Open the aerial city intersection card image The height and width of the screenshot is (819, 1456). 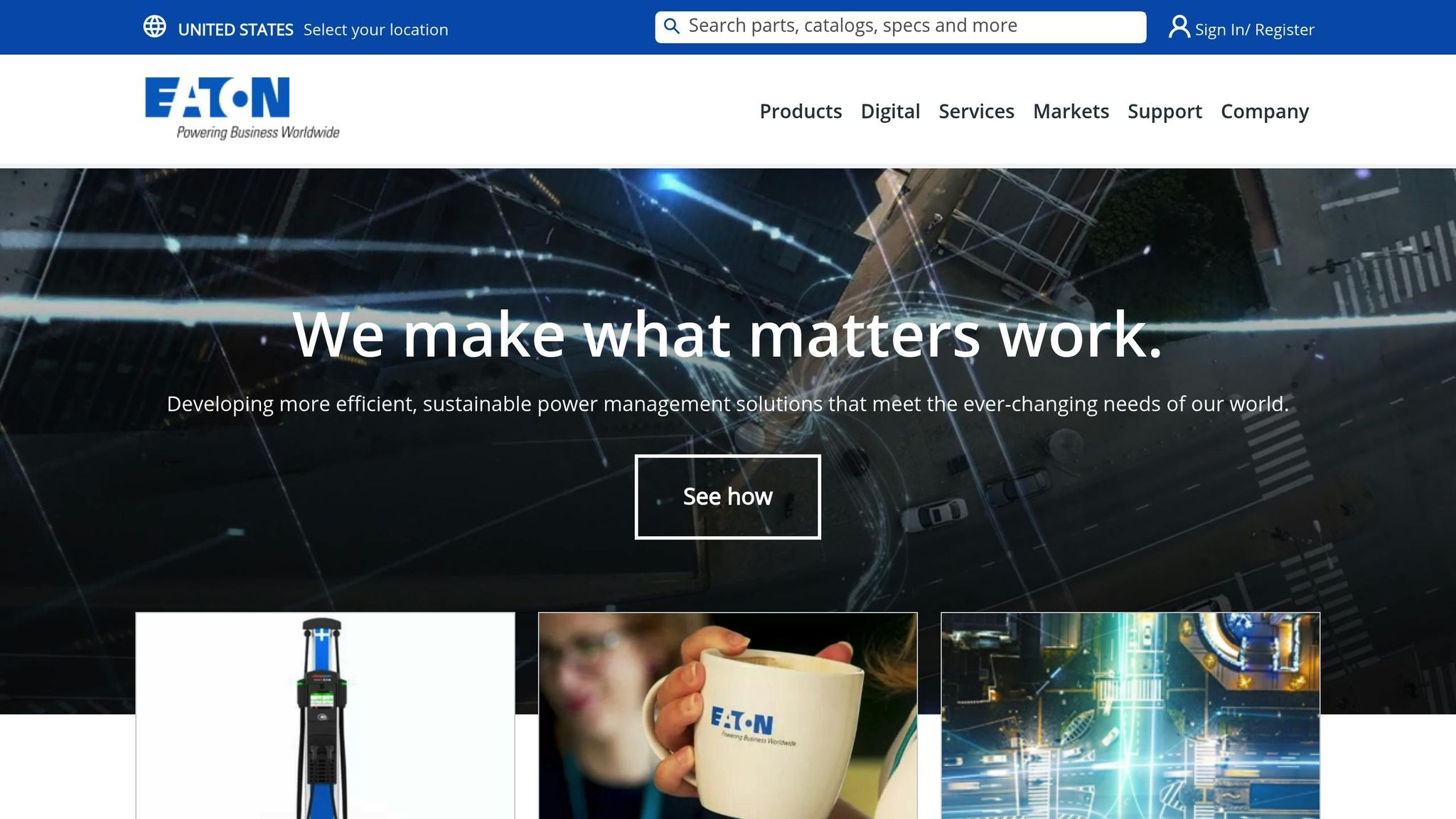tap(1130, 716)
